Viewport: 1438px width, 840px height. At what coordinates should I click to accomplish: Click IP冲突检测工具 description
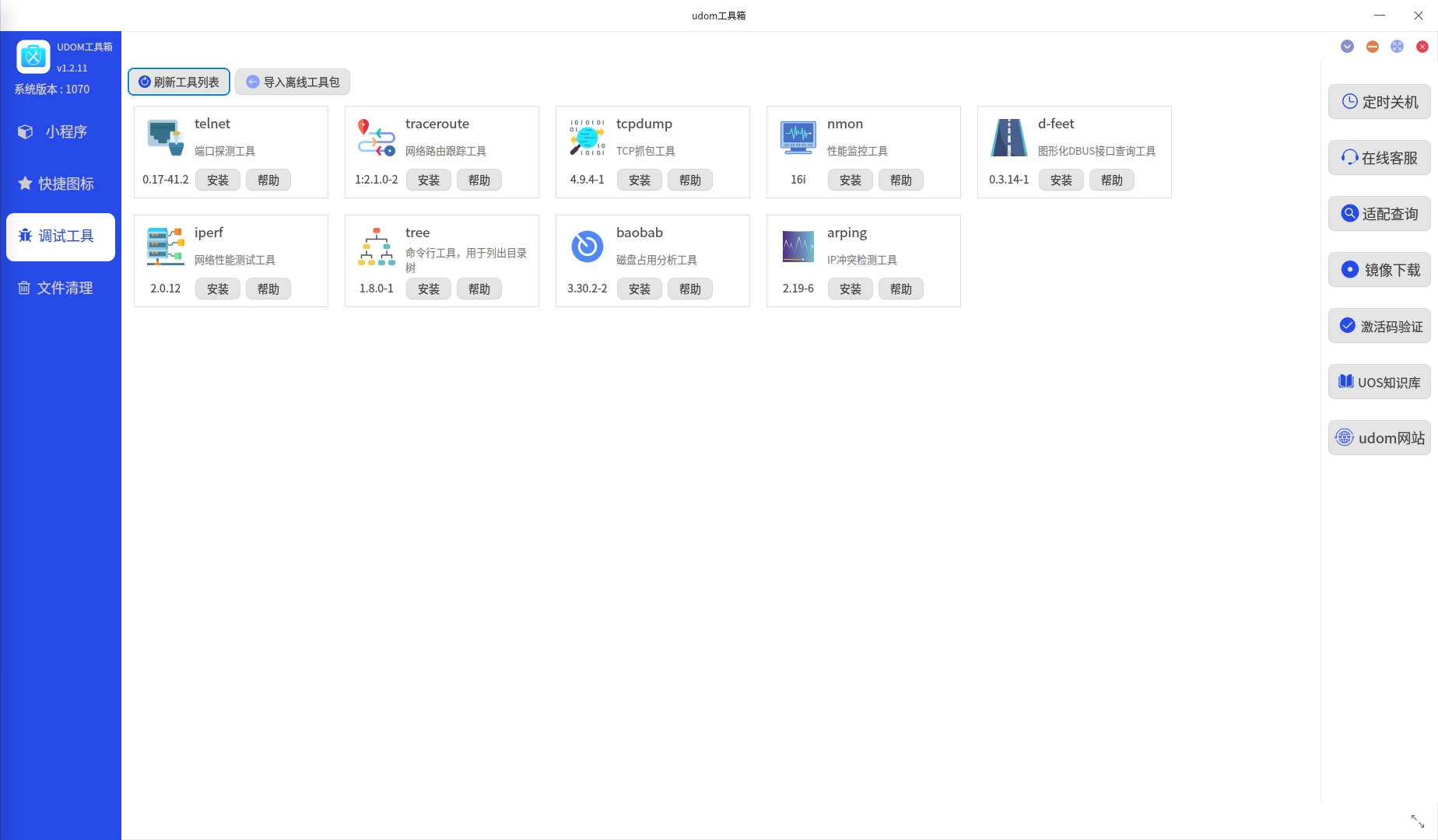pyautogui.click(x=862, y=260)
